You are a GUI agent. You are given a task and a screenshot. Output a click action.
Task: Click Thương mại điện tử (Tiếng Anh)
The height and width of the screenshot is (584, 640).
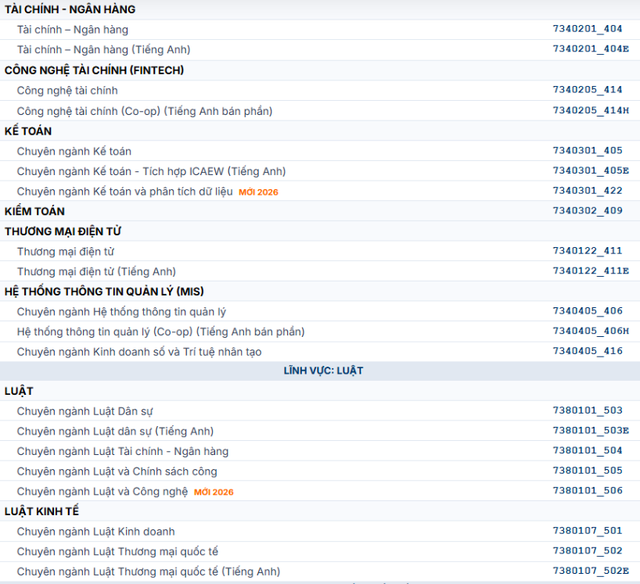[x=96, y=271]
